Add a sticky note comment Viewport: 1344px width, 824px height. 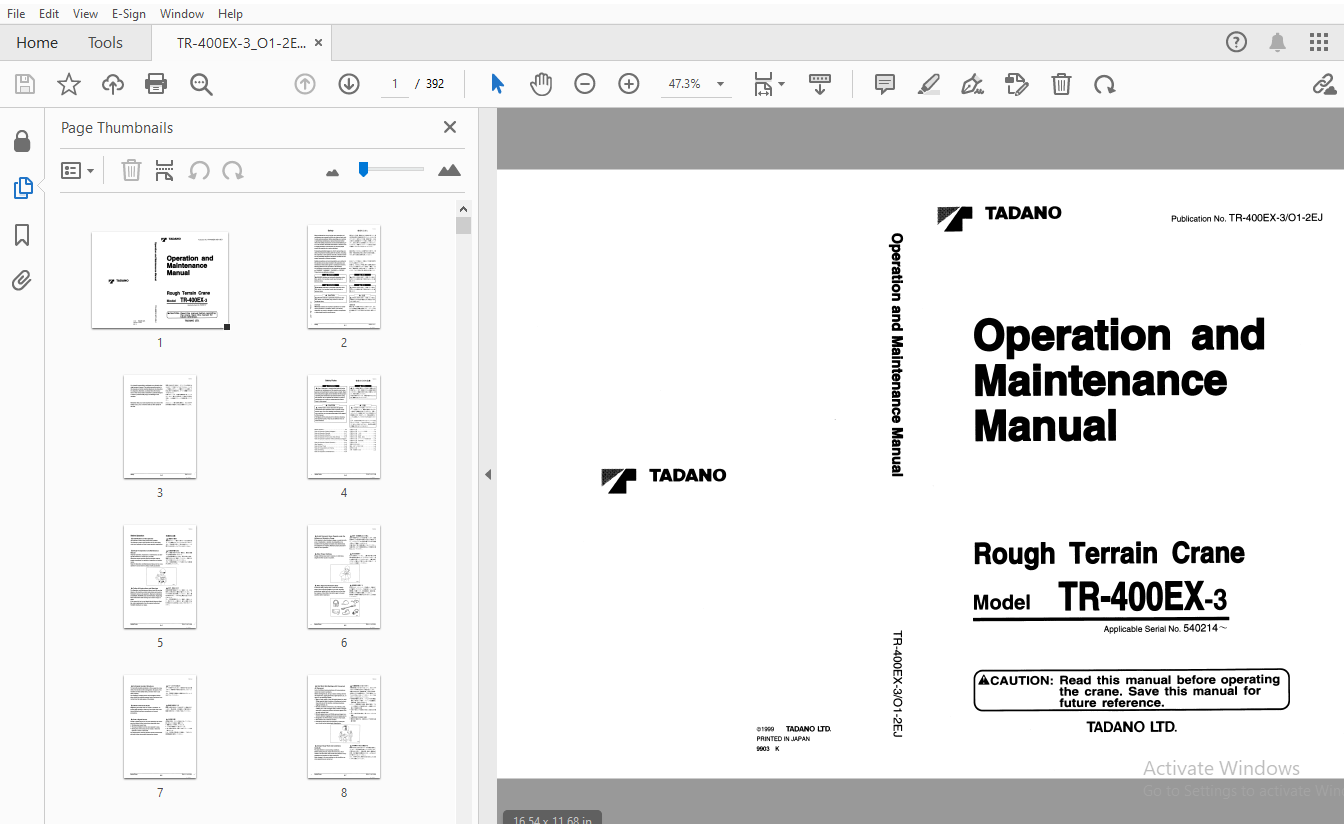coord(885,84)
